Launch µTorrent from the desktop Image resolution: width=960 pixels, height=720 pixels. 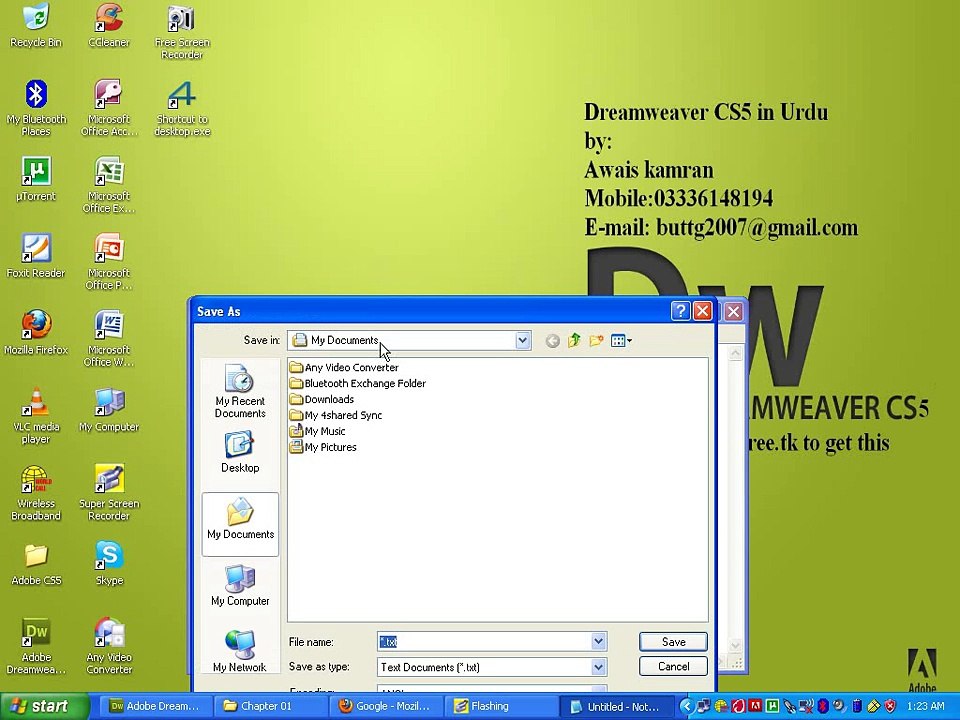coord(36,179)
